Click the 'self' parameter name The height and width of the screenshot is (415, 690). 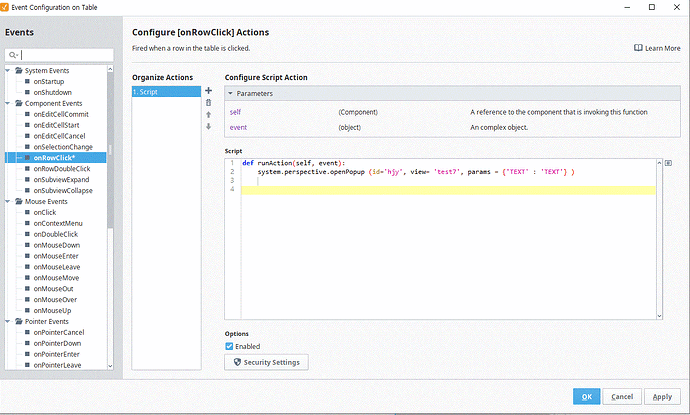pyautogui.click(x=235, y=112)
